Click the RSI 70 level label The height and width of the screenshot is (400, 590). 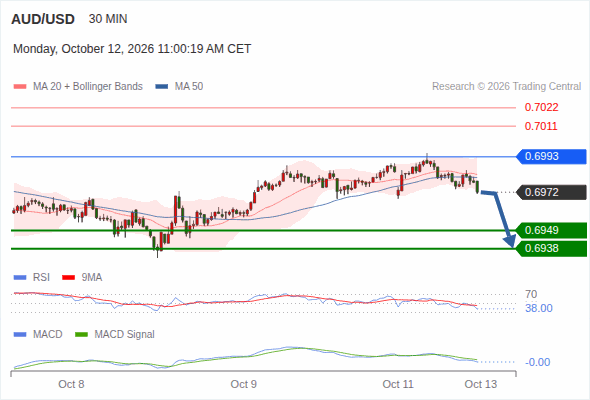[x=531, y=294]
